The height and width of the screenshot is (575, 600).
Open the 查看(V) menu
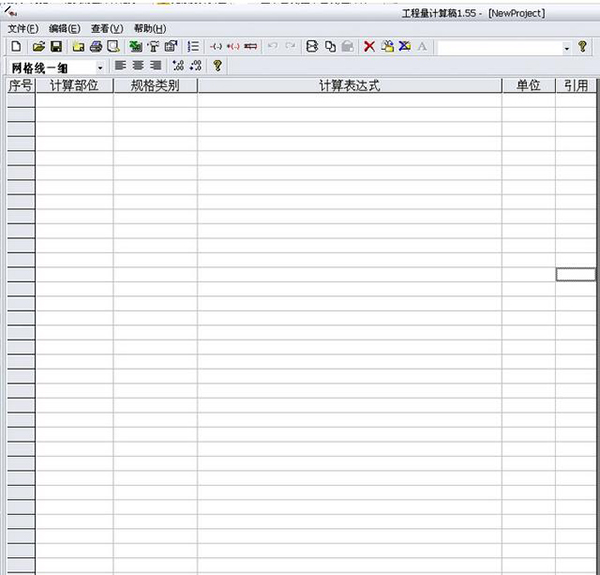click(107, 29)
